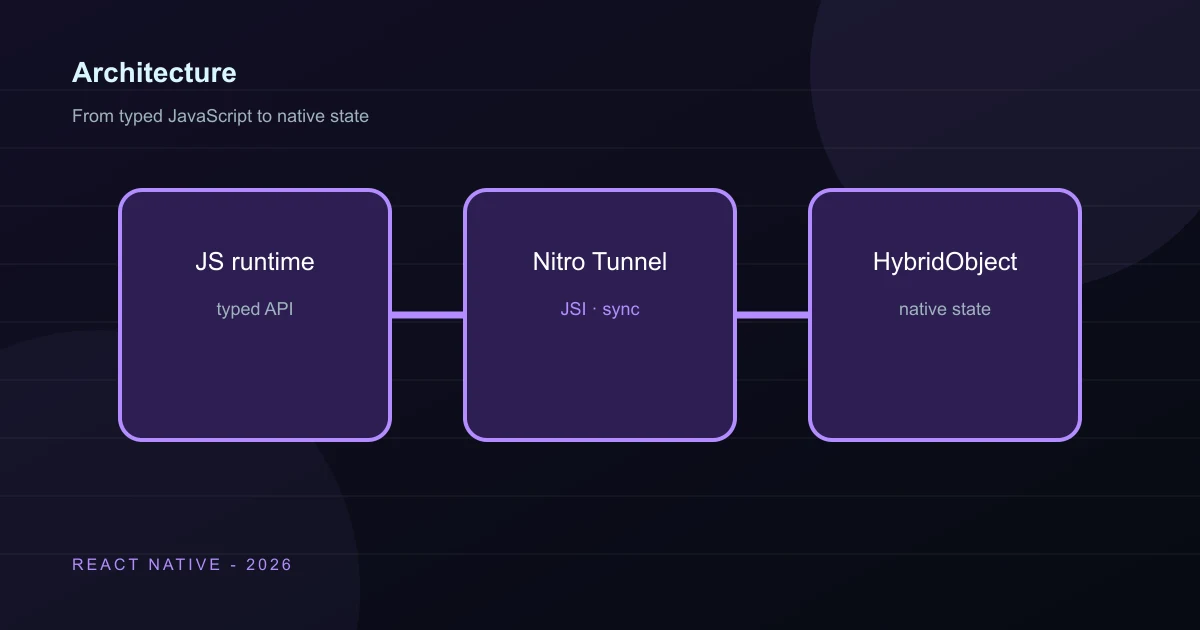
Task: Click subtitle 'From typed JavaScript to native state'
Action: 220,116
